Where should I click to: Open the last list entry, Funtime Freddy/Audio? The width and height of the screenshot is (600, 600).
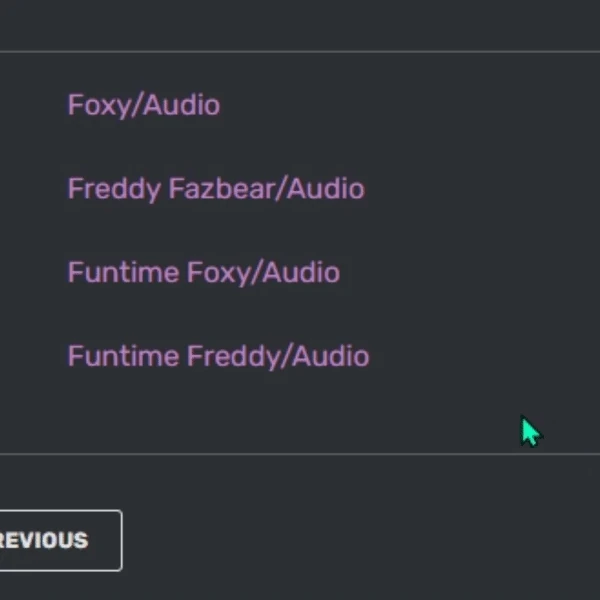coord(218,357)
